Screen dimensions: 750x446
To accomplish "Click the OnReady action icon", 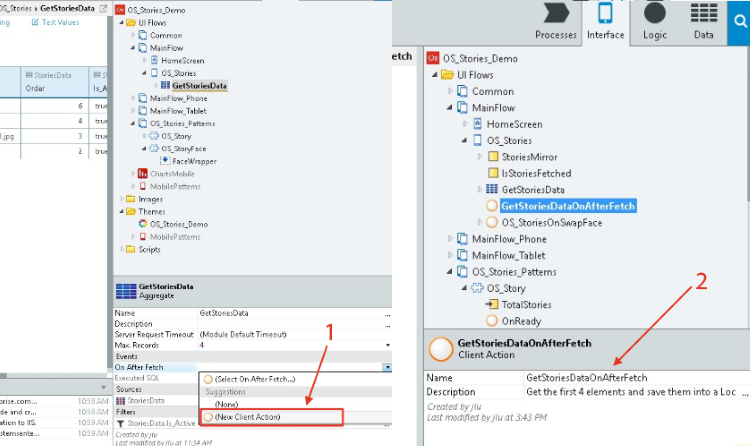I will click(x=492, y=320).
